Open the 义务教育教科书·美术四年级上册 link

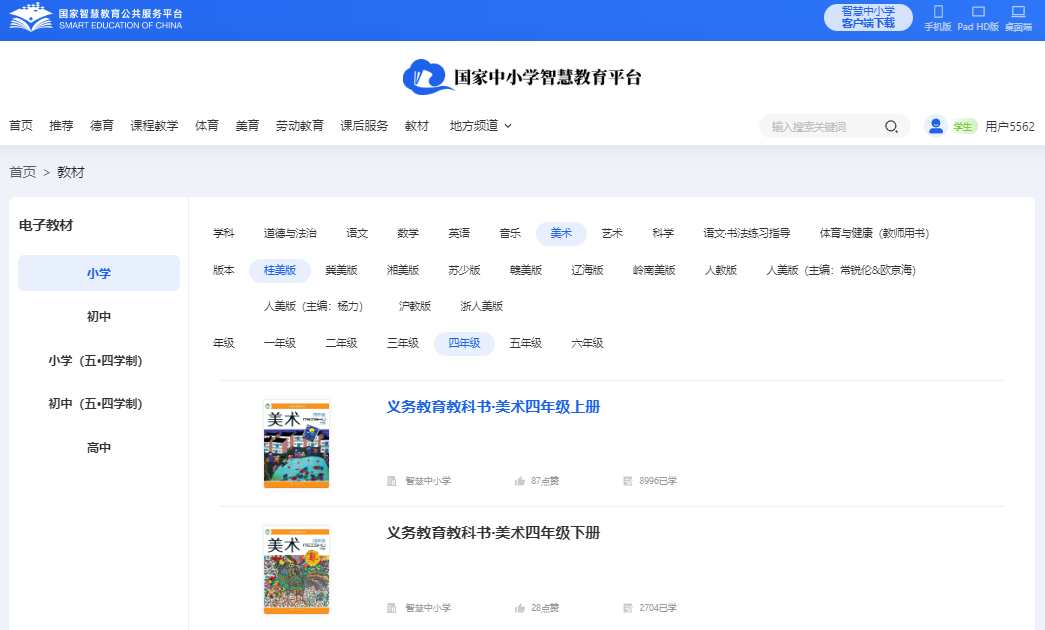point(493,407)
